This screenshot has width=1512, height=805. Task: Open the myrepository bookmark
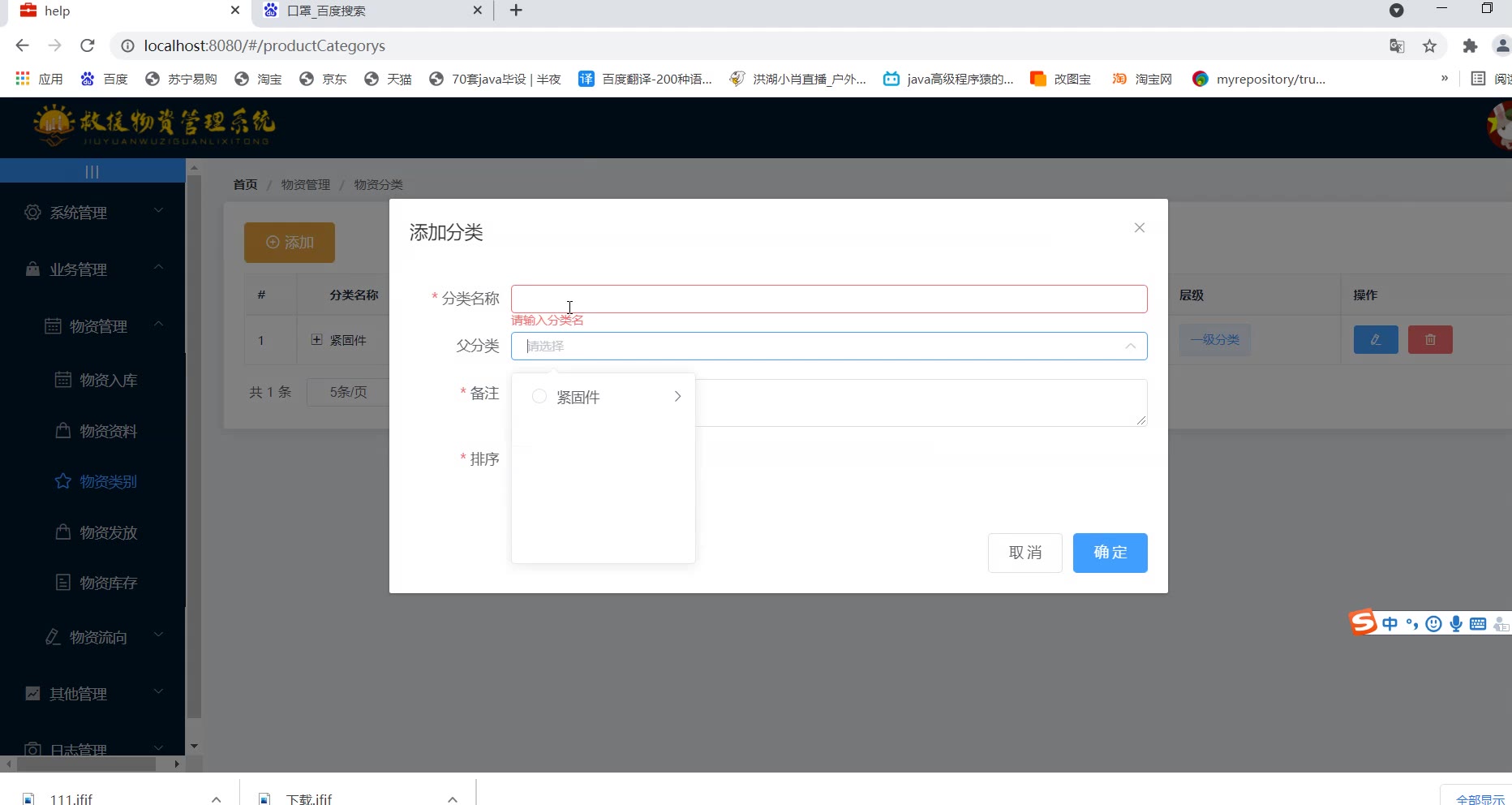(x=1259, y=79)
